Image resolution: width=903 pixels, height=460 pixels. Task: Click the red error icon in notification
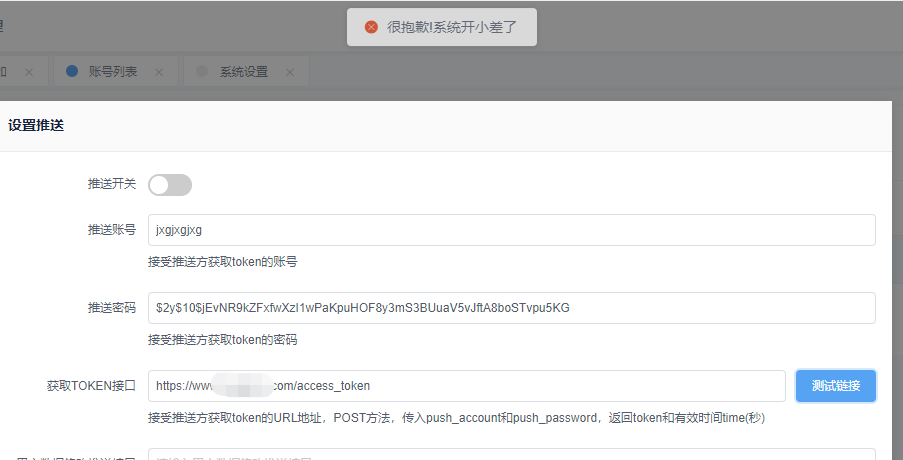371,27
